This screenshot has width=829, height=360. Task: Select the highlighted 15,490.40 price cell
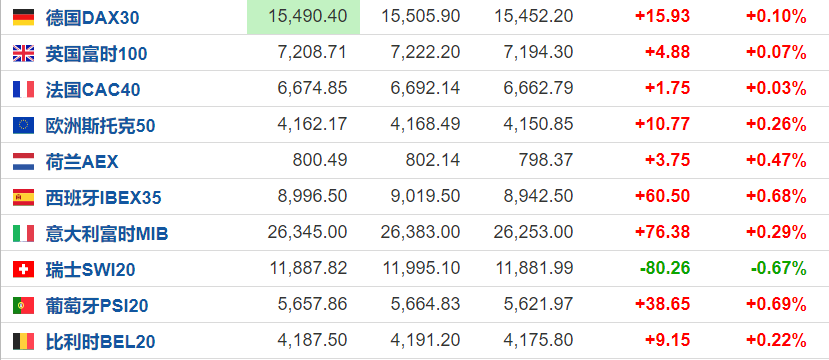303,17
